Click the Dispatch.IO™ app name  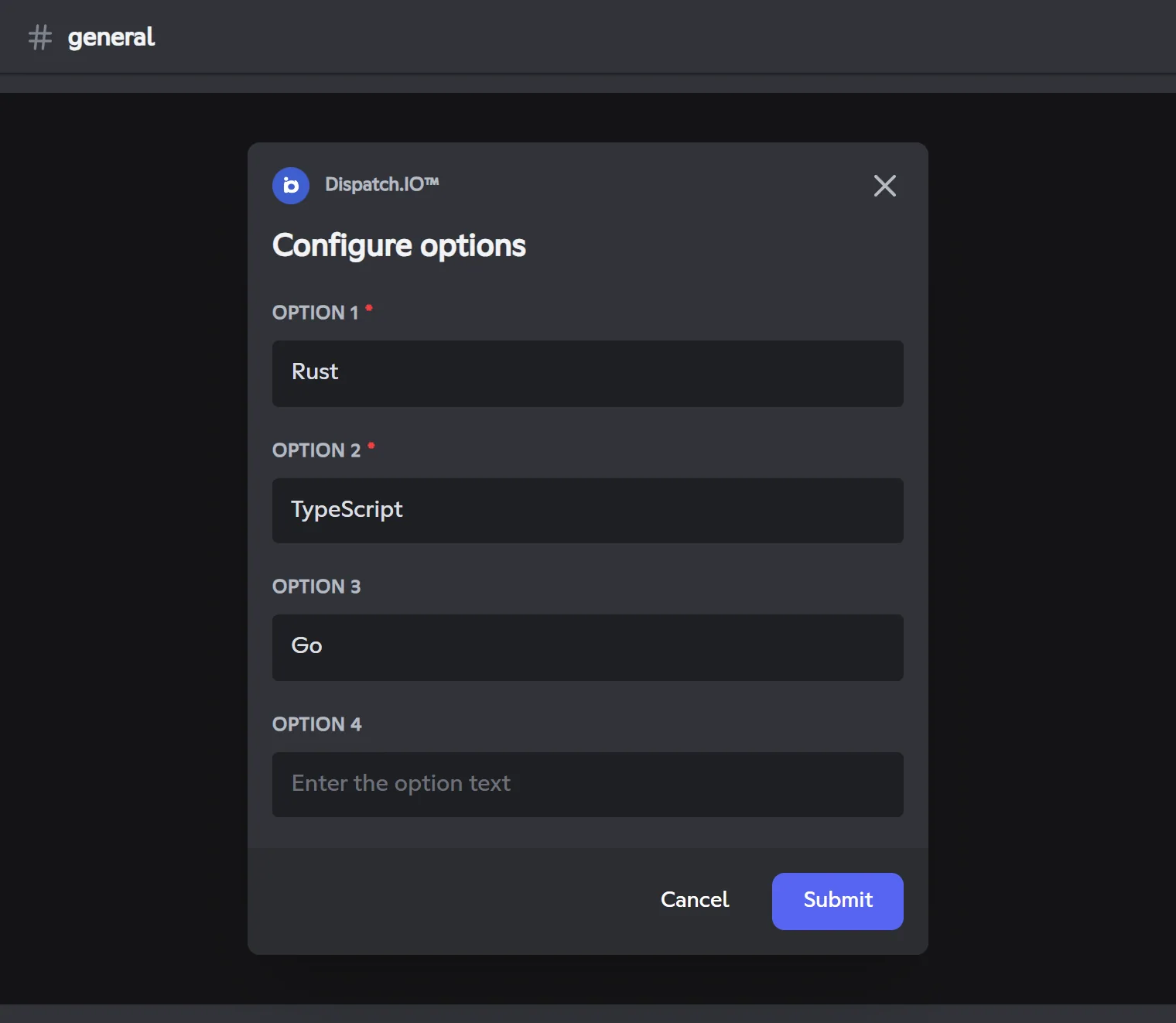pos(382,184)
